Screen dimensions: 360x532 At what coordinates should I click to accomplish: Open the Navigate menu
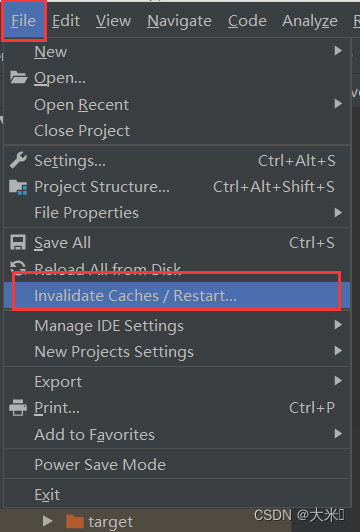179,21
